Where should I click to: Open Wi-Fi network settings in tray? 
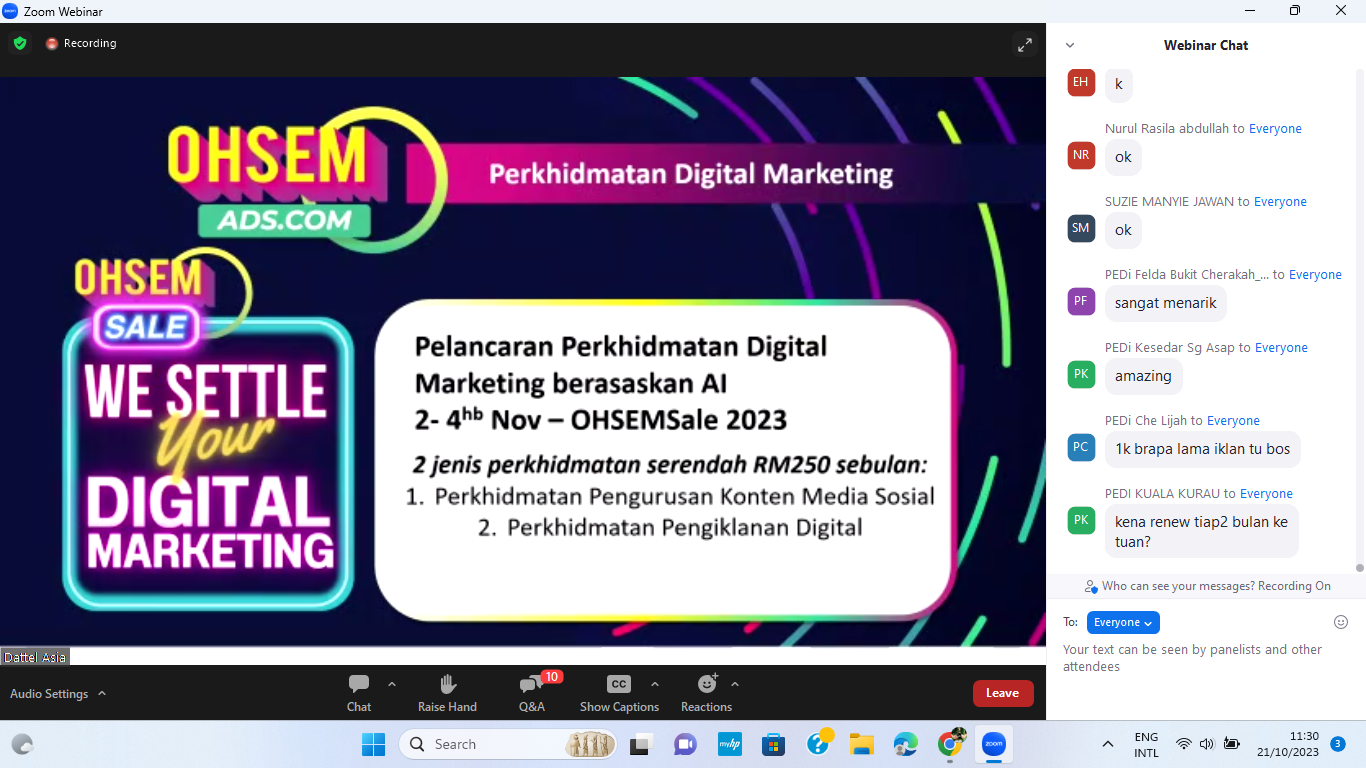[1184, 744]
